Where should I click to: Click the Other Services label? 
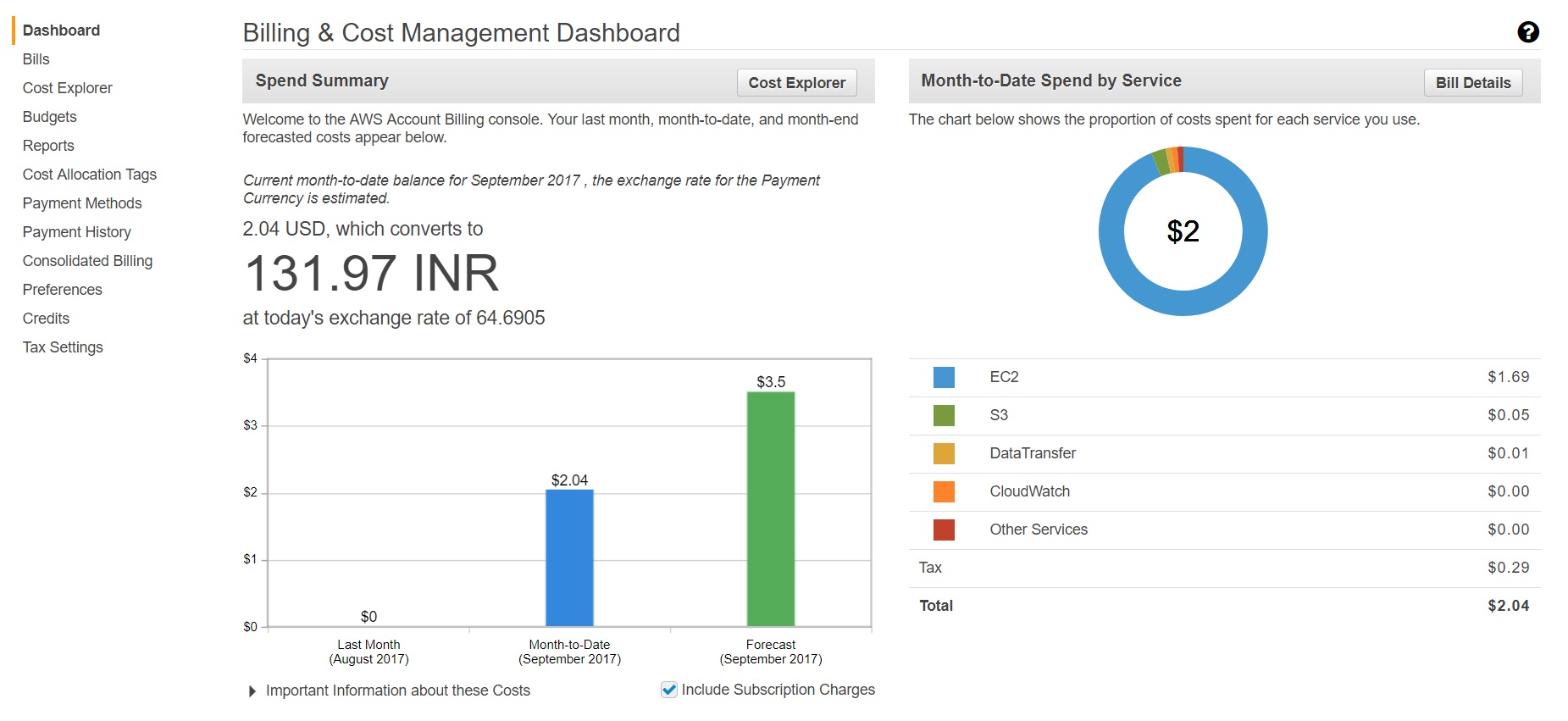click(1039, 530)
